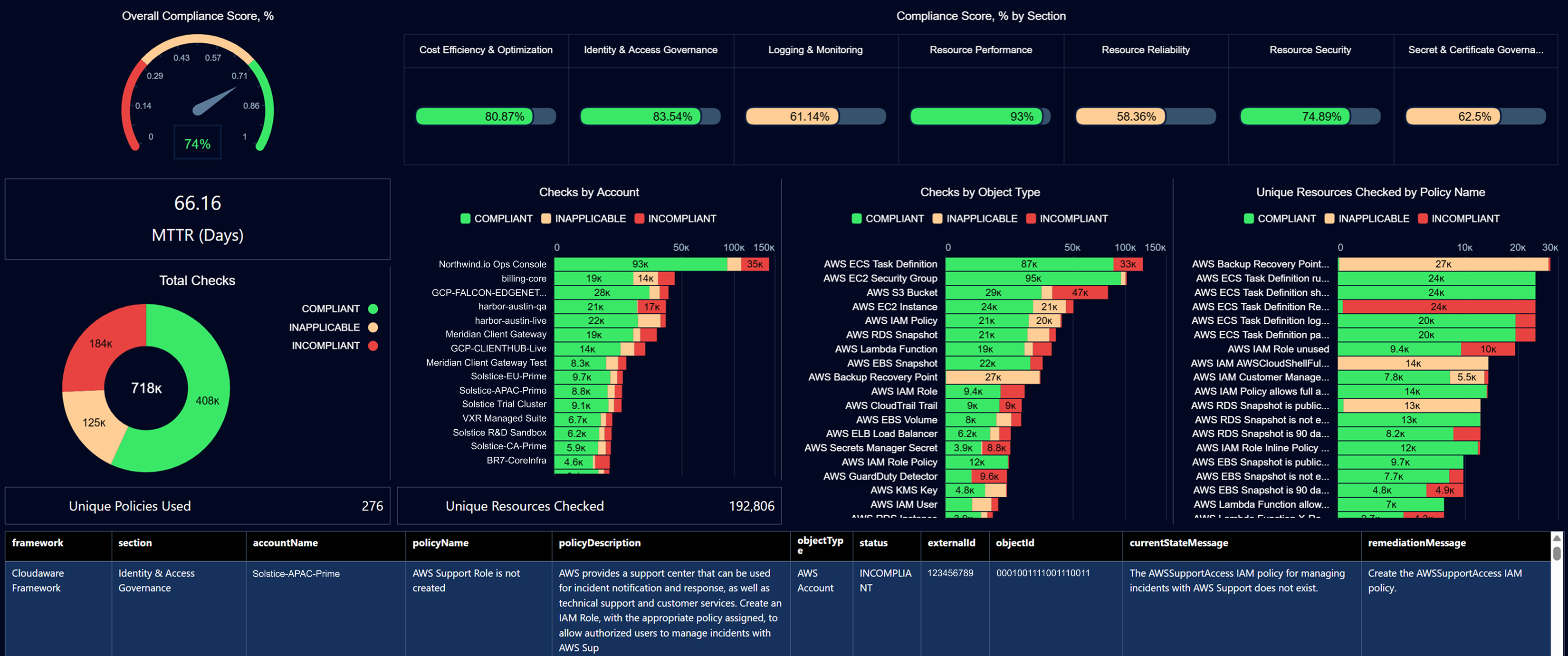Viewport: 1568px width, 656px height.
Task: Click the MTTR (Days) 66.16 card
Action: point(197,219)
